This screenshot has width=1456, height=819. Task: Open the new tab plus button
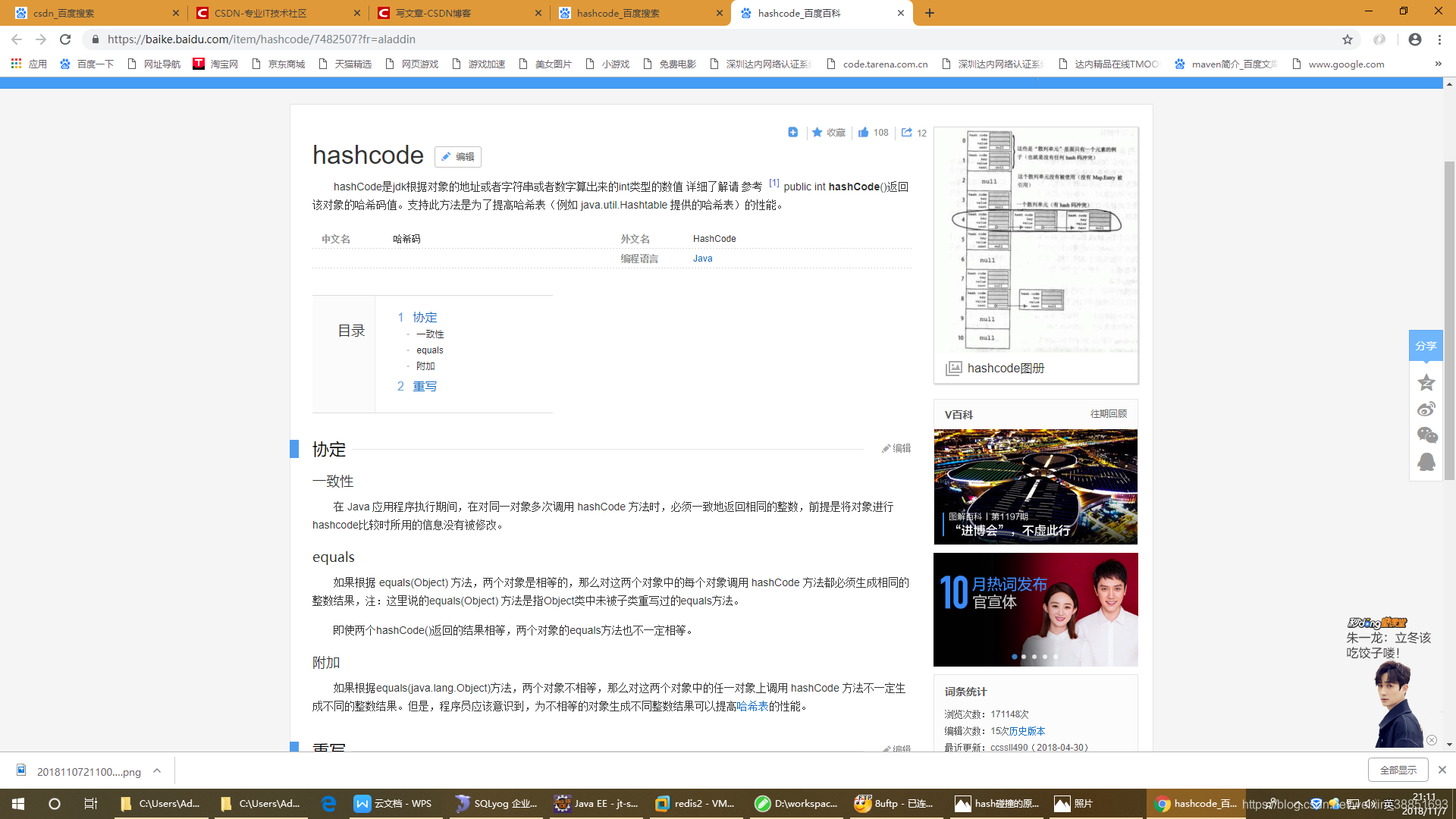coord(930,13)
